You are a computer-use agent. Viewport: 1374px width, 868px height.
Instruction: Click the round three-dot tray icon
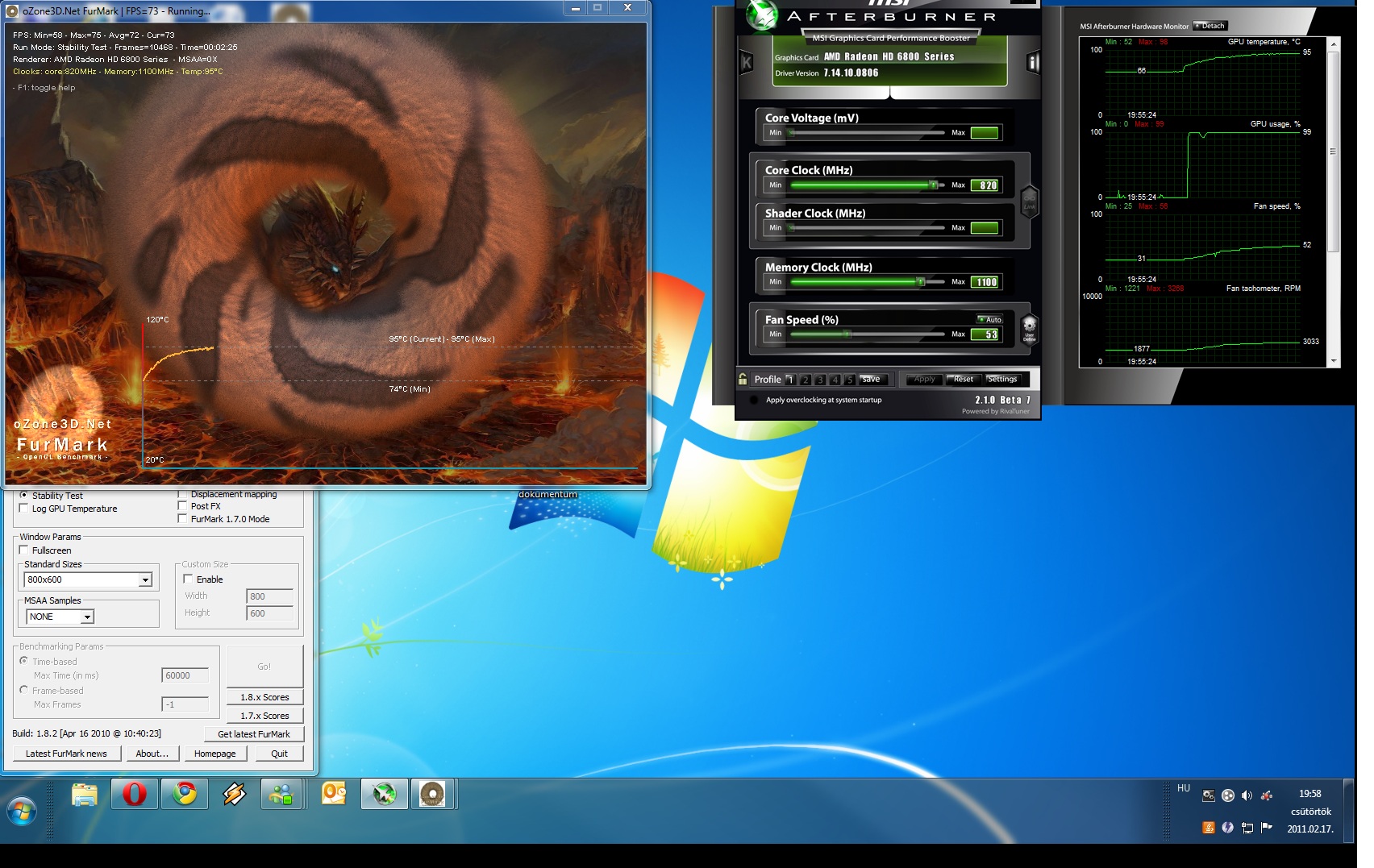pyautogui.click(x=1227, y=795)
